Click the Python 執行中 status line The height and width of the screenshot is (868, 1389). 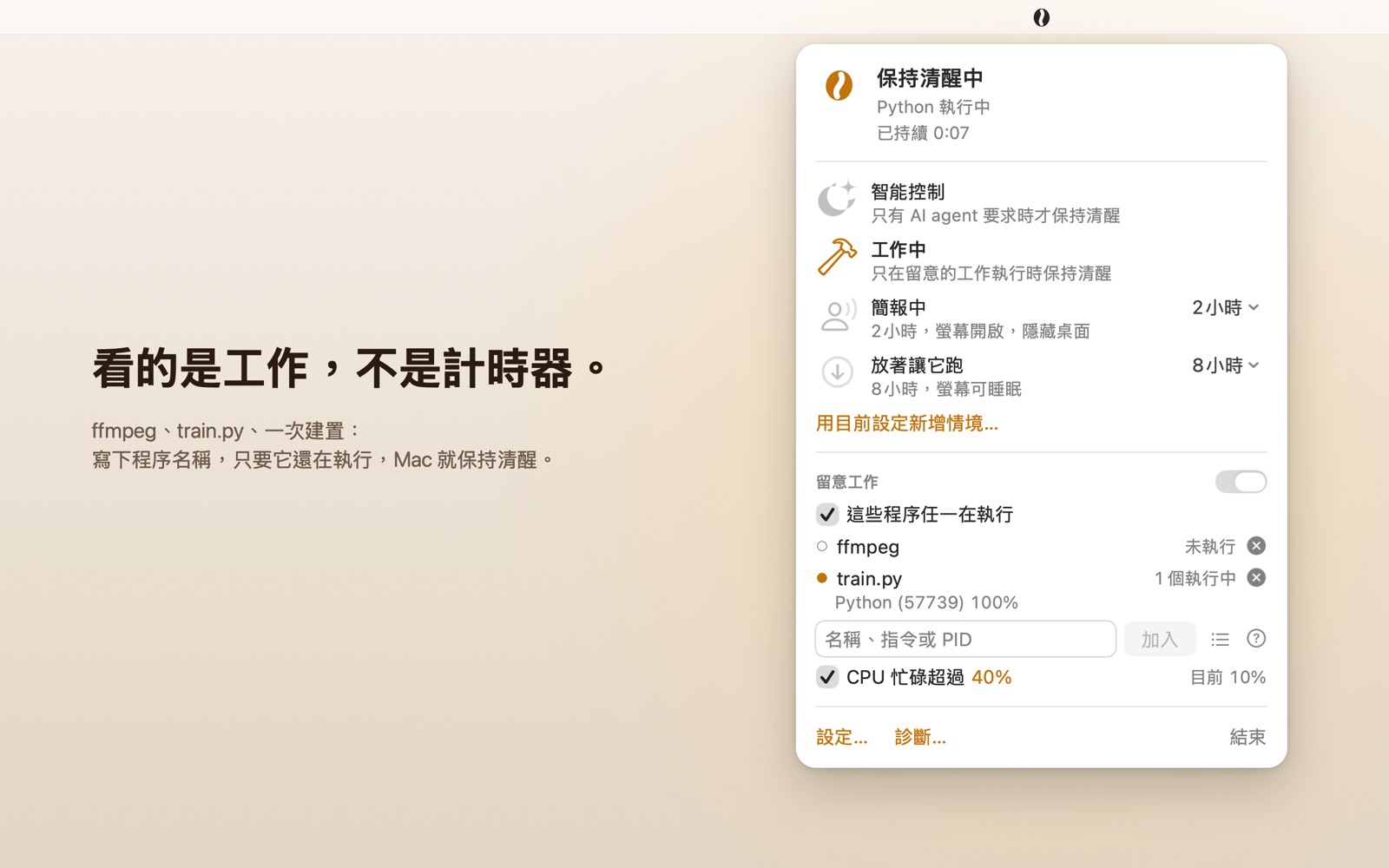tap(933, 107)
